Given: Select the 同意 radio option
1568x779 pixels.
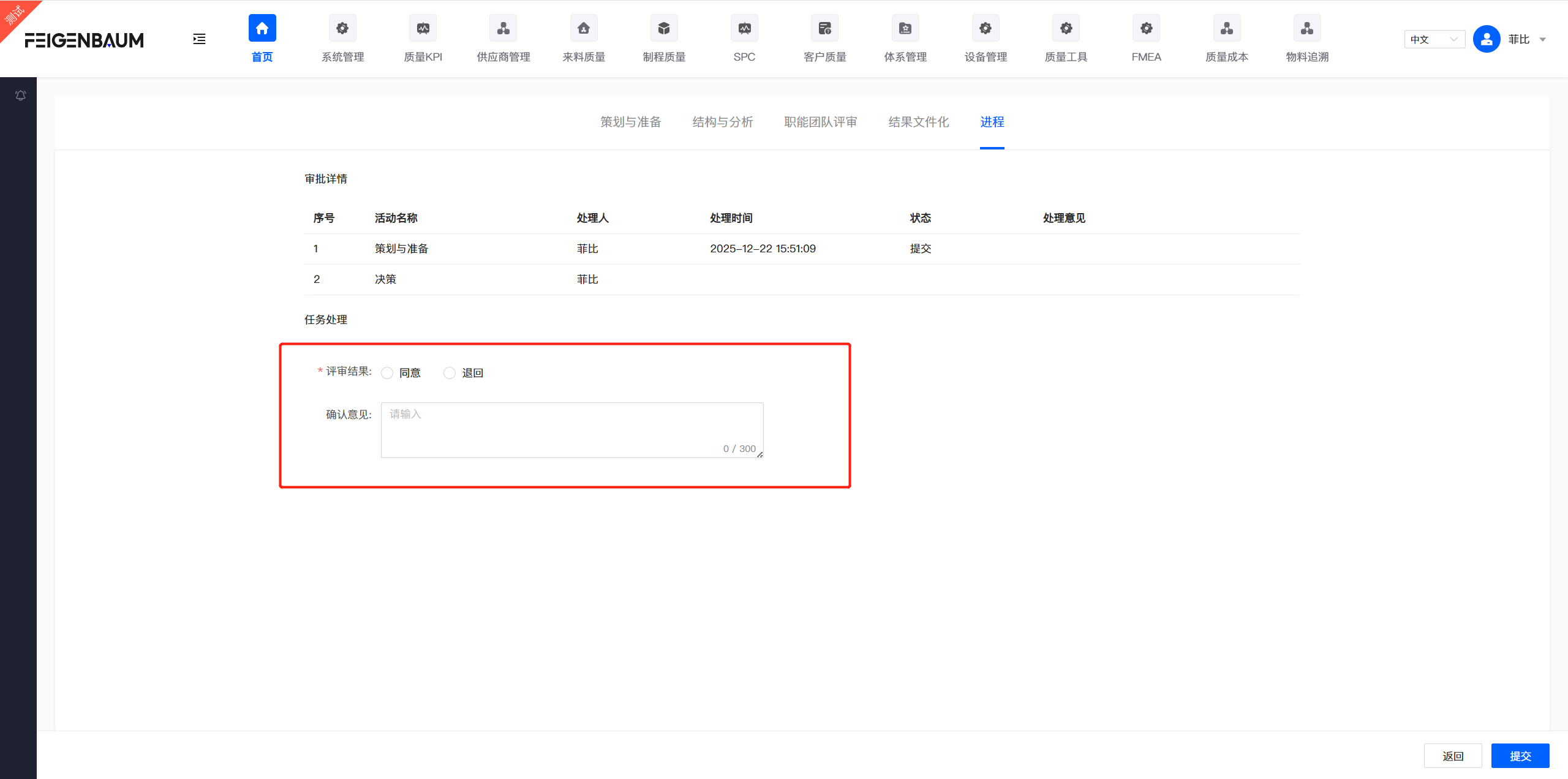Looking at the screenshot, I should click(387, 373).
